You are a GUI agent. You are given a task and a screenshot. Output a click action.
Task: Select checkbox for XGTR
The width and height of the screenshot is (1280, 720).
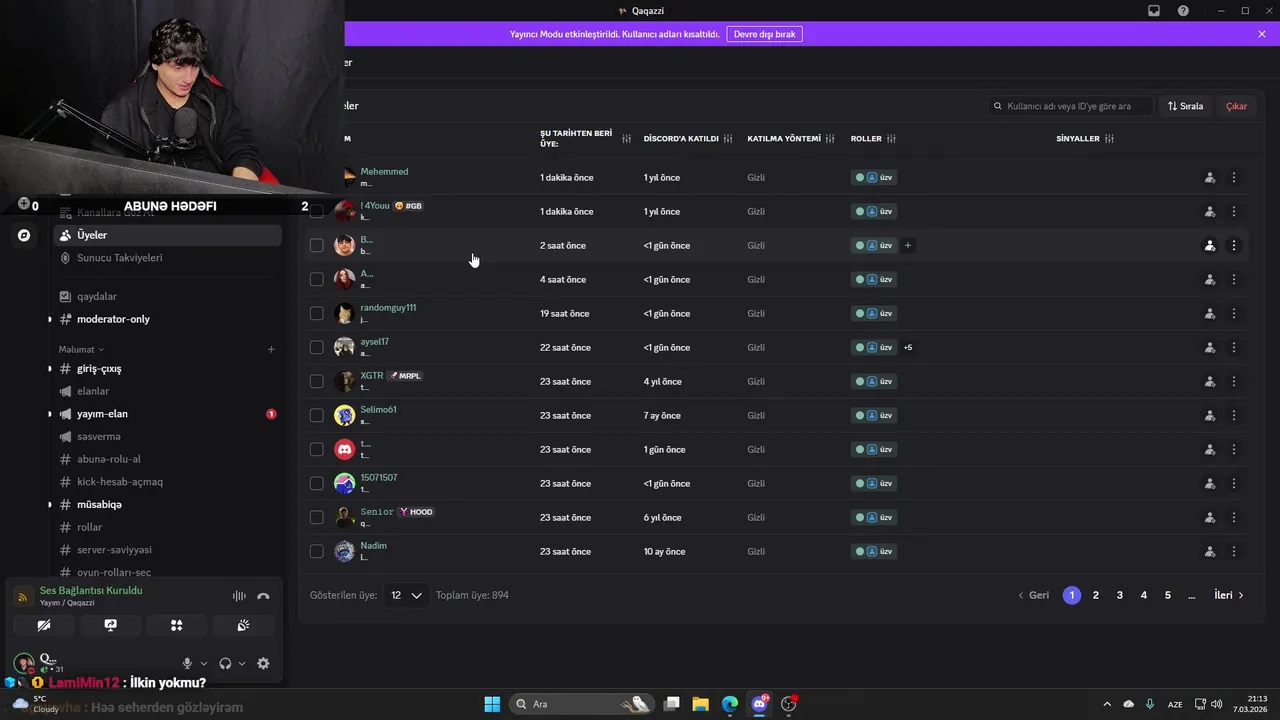pos(316,381)
